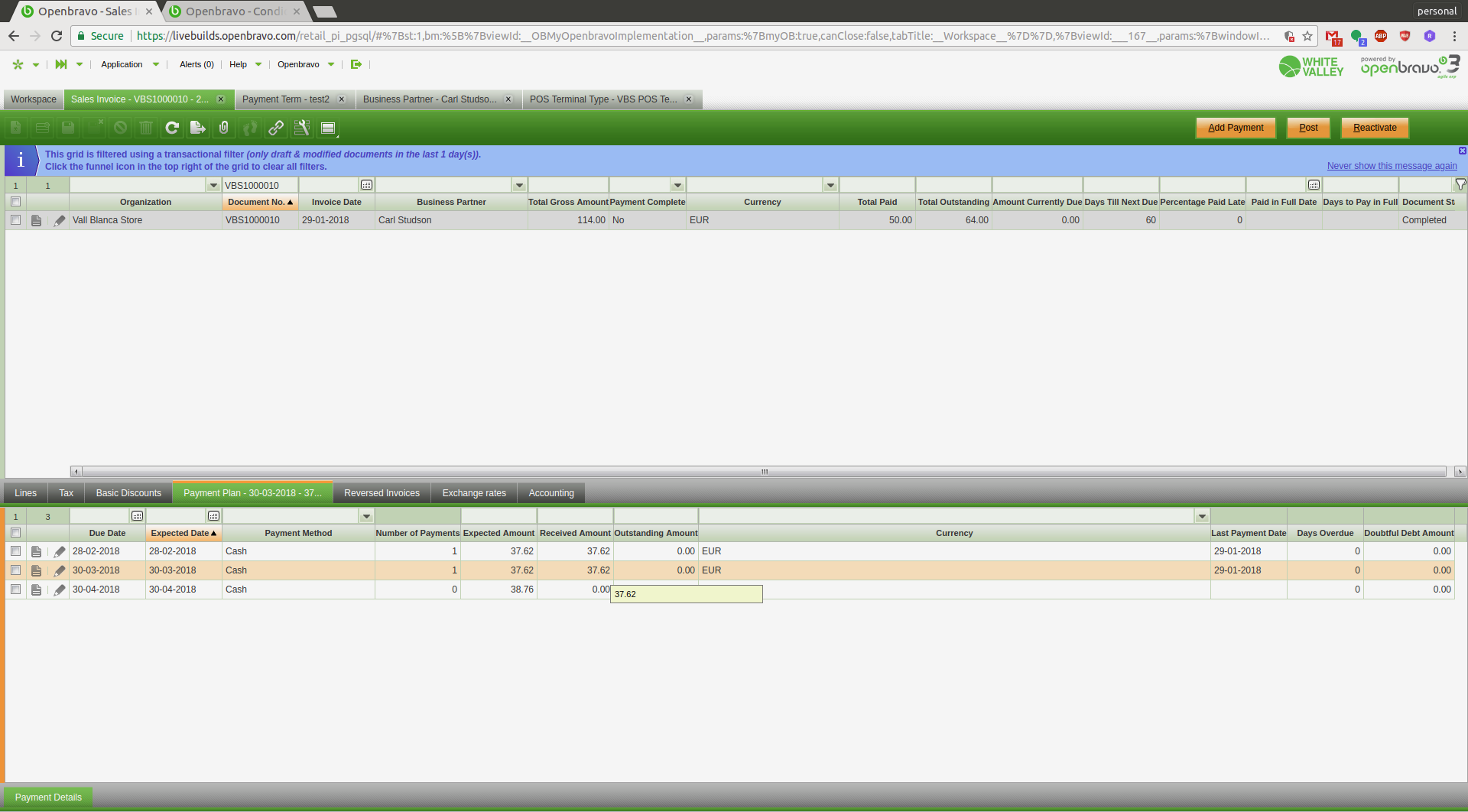Expand the Application menu dropdown arrow
The width and height of the screenshot is (1468, 812).
pos(156,64)
